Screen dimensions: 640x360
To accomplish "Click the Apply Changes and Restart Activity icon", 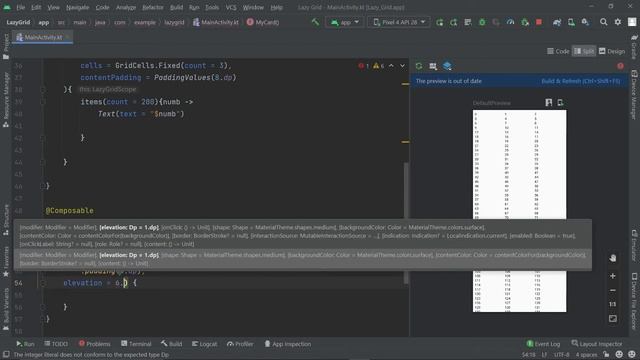I will tap(440, 22).
